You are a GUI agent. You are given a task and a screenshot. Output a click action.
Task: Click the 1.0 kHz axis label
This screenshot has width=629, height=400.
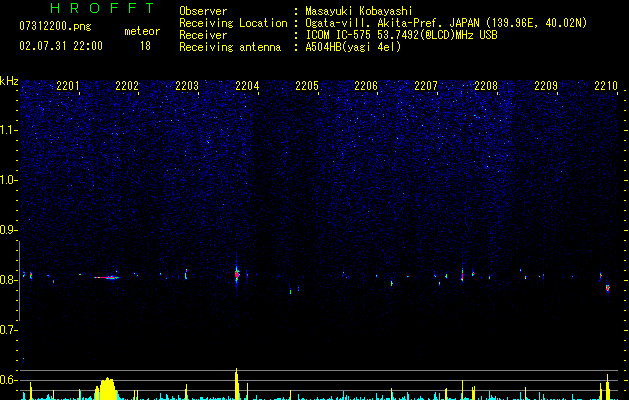point(9,180)
